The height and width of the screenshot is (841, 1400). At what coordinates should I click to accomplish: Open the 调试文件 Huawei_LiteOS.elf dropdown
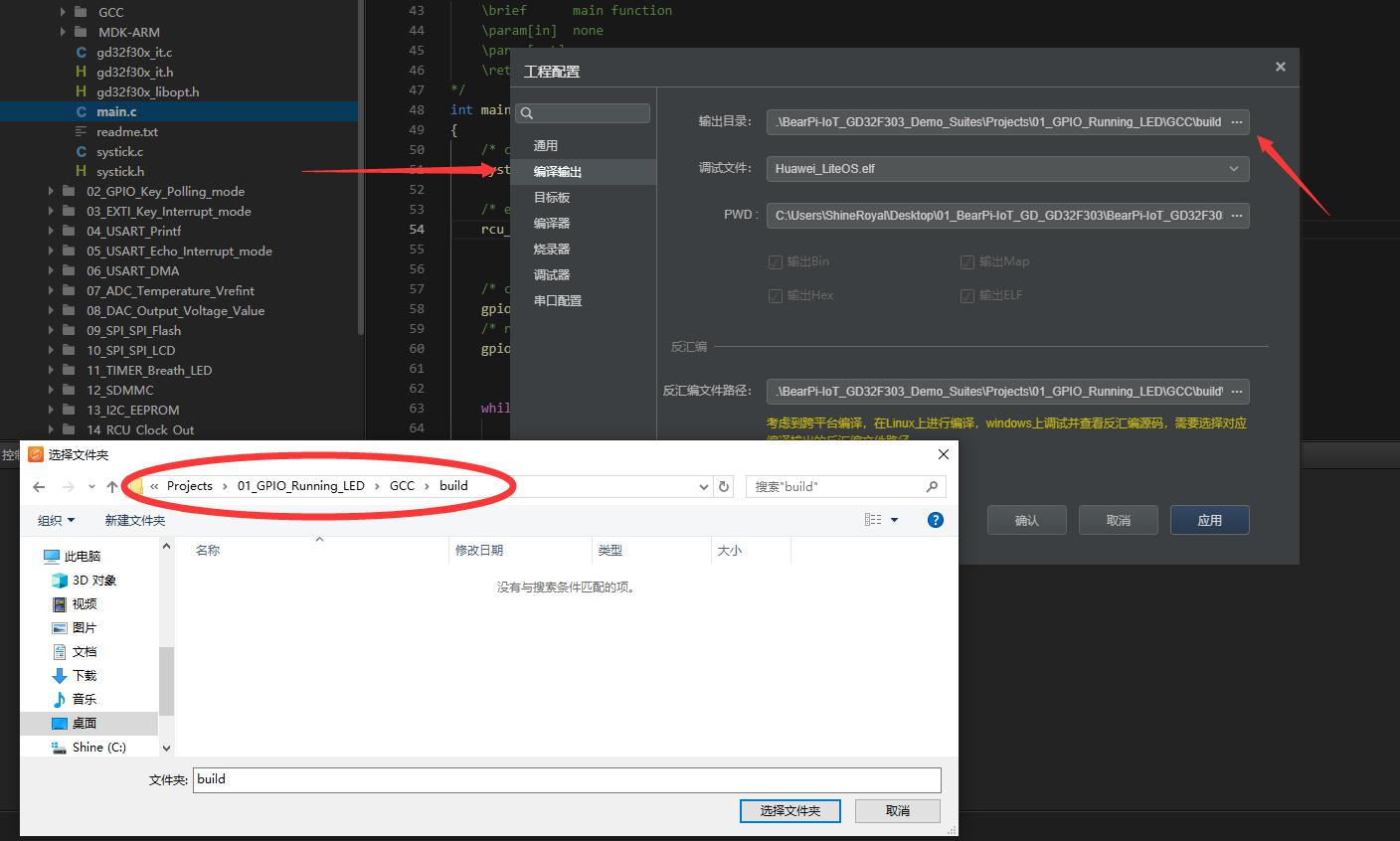1233,169
